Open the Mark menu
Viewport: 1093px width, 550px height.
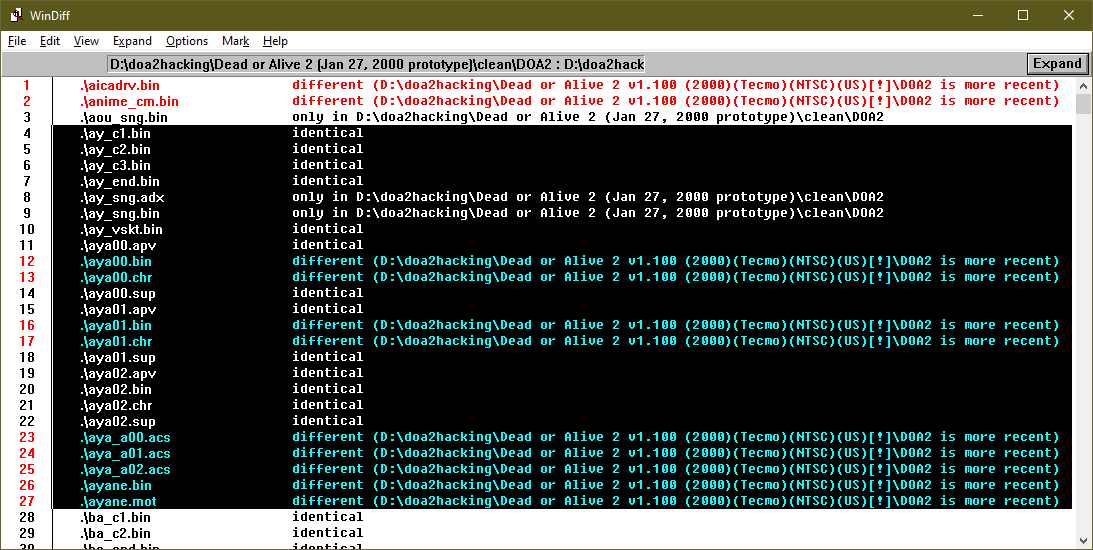[236, 41]
